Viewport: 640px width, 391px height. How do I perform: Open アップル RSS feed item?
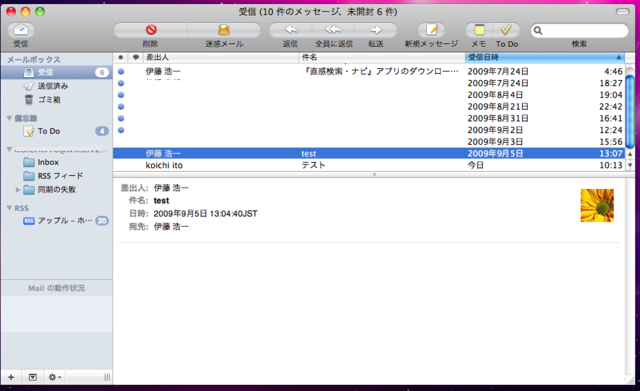click(57, 221)
